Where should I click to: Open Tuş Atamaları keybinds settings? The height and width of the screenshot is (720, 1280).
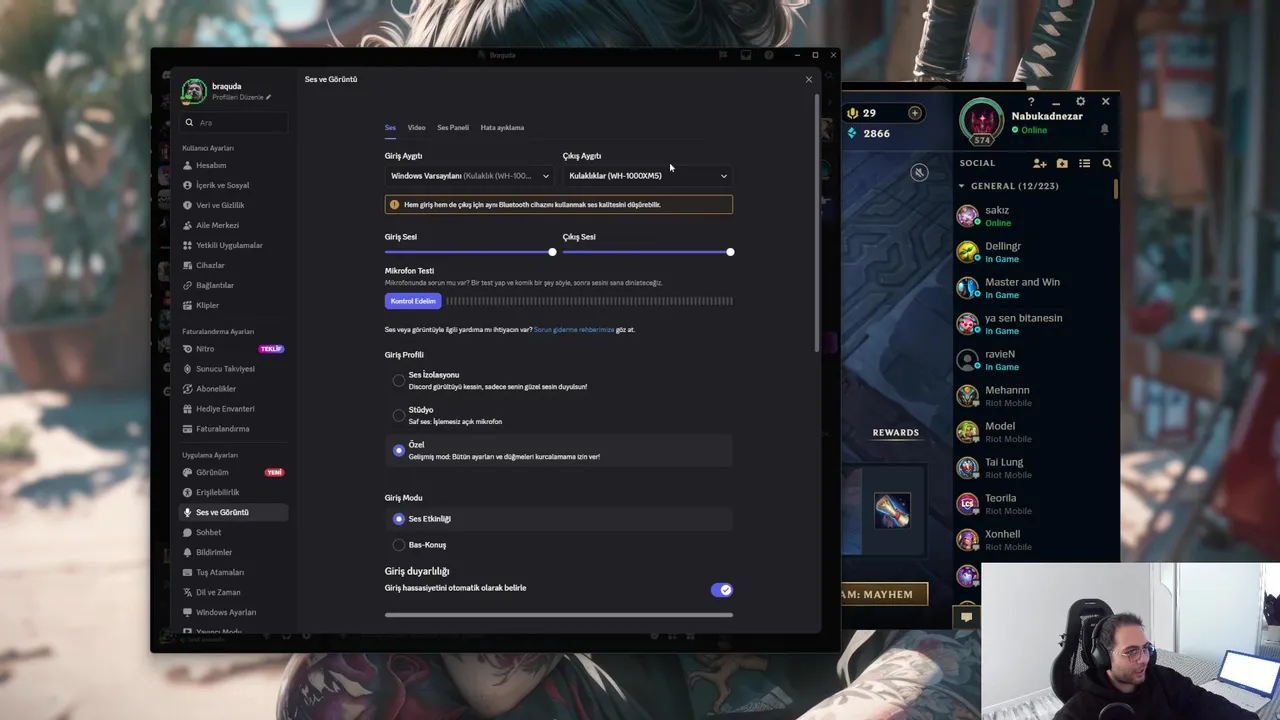(233, 572)
